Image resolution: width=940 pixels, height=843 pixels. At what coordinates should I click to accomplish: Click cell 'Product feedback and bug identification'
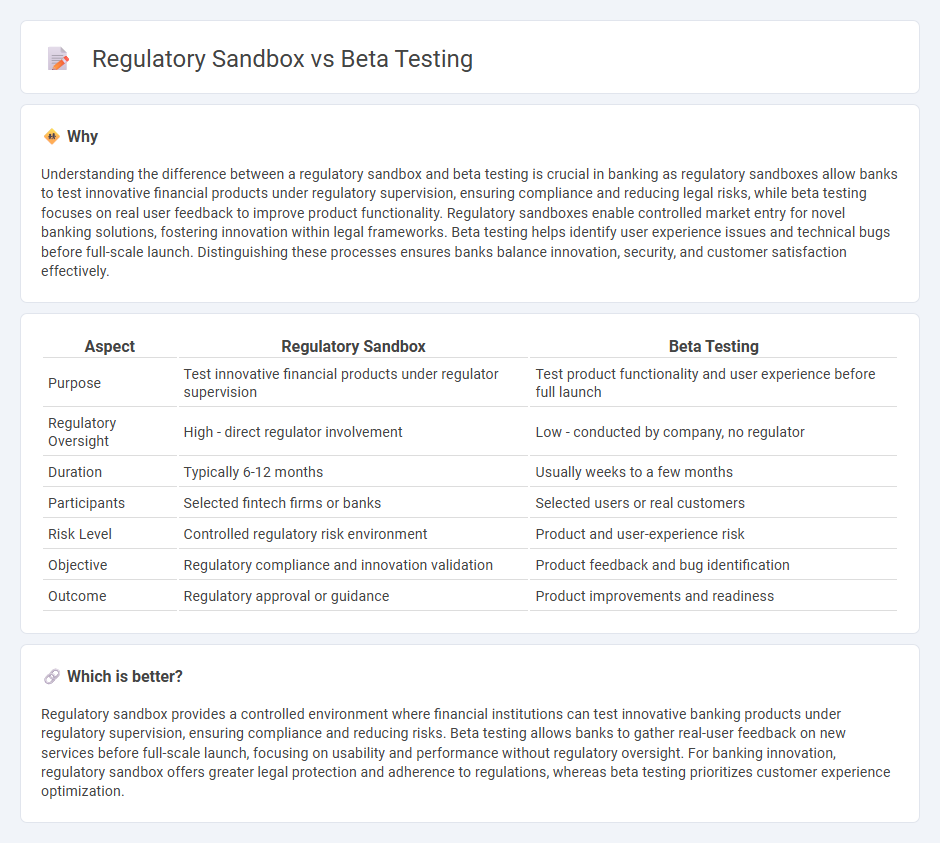coord(713,565)
